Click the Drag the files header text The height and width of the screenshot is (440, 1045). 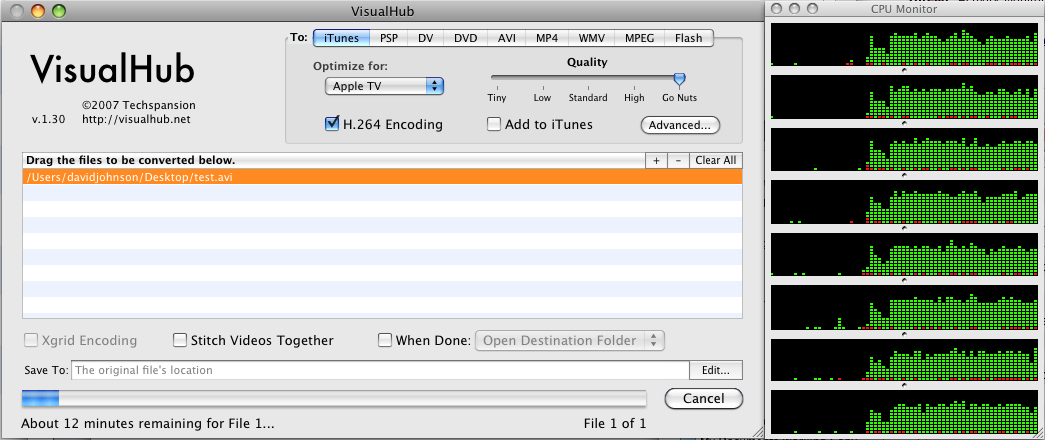click(x=131, y=161)
